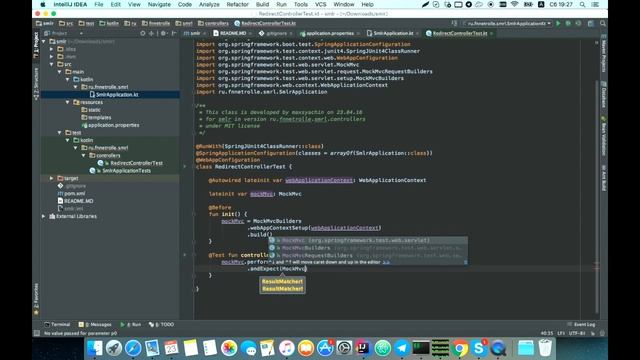Viewport: 640px width, 360px height.
Task: Open the VCS menu
Action: (320, 4)
